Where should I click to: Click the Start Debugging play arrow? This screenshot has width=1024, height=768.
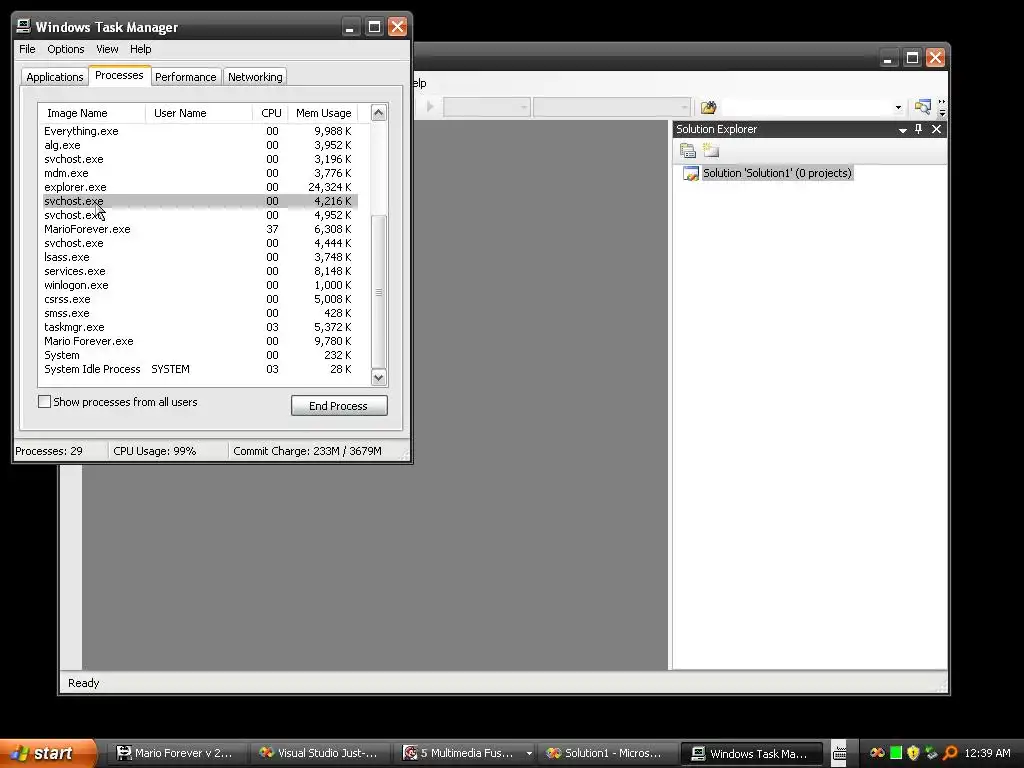[x=430, y=106]
